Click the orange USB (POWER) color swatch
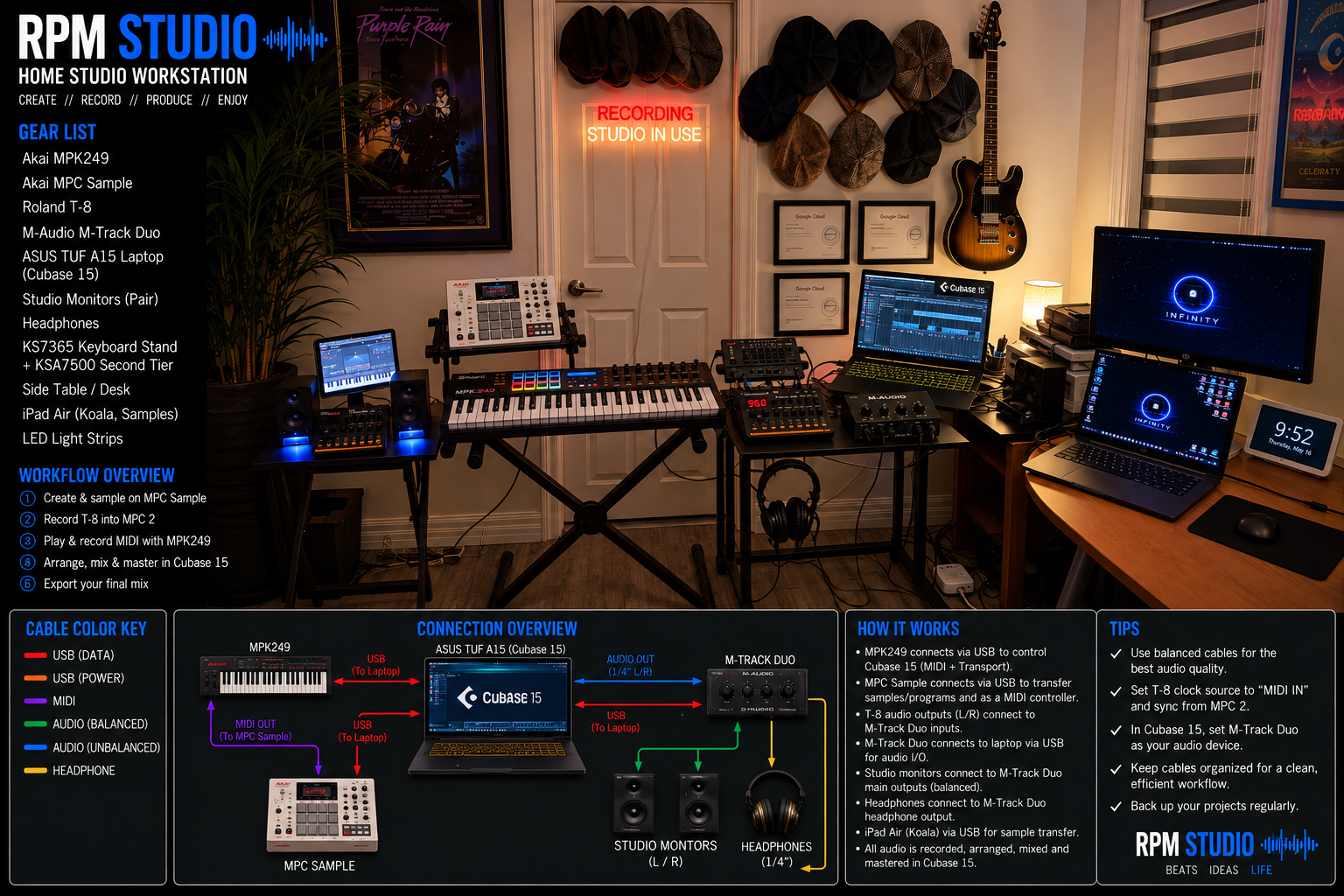This screenshot has width=1344, height=896. 35,678
